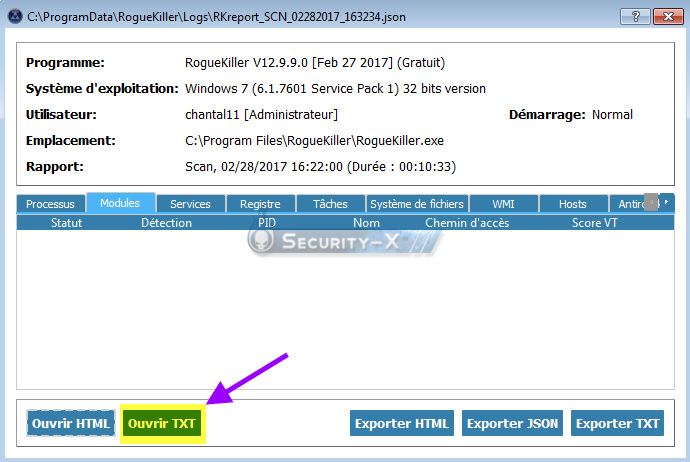The image size is (690, 462).
Task: Click the Programme: label
Action: click(66, 63)
